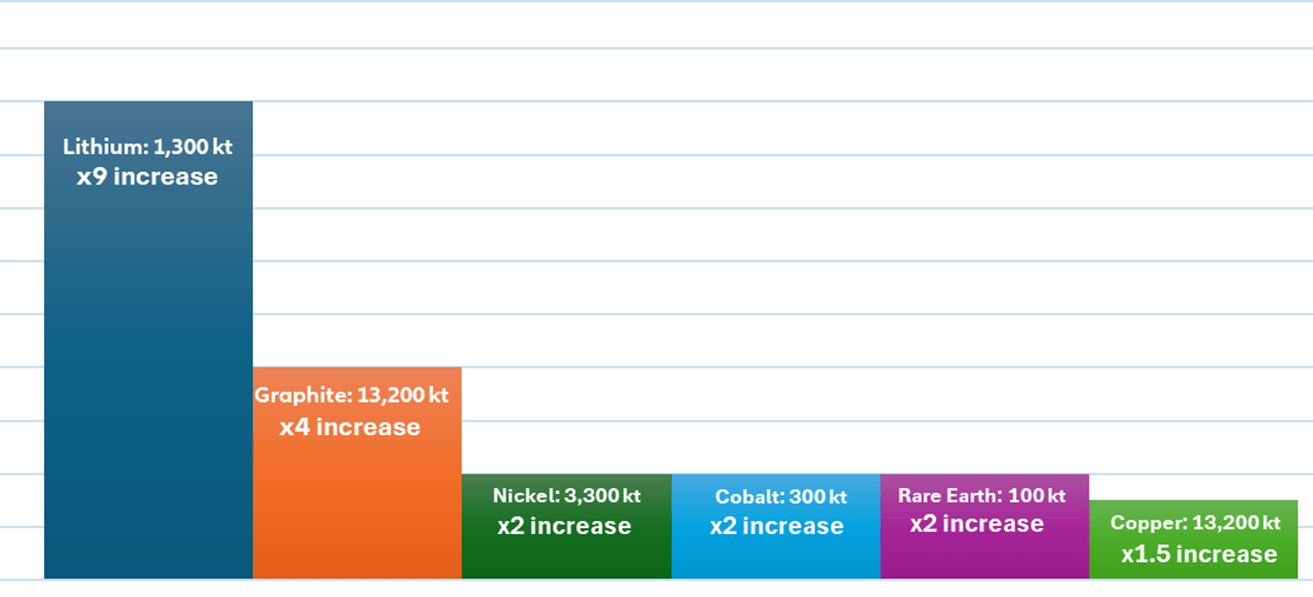Click the 'Nickel: 3,300 kt' label
The image size is (1313, 597).
(x=566, y=495)
